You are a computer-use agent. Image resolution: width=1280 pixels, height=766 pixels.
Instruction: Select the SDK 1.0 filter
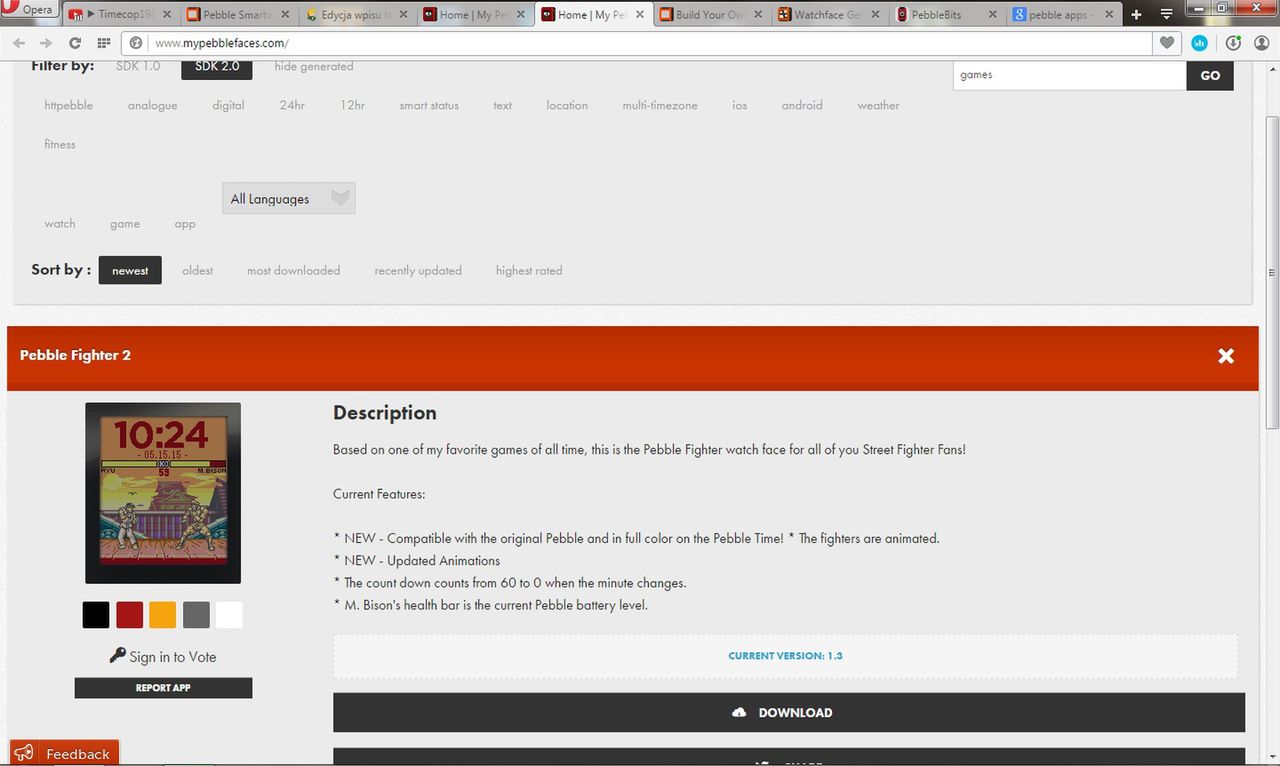point(138,66)
